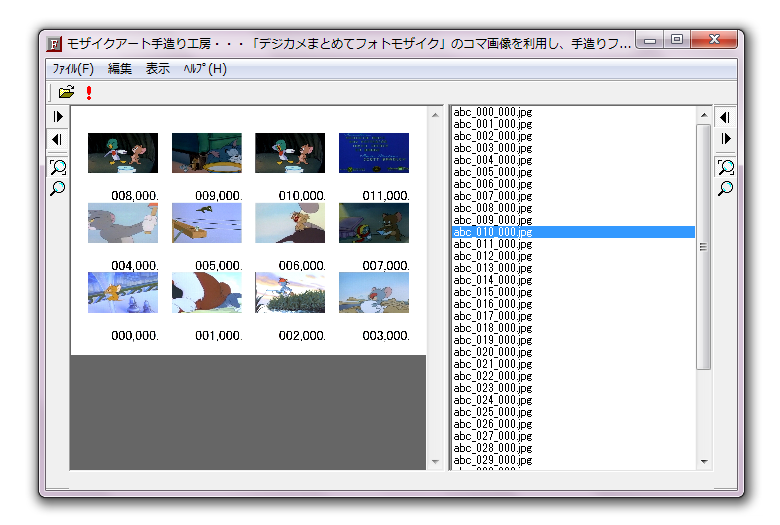This screenshot has height=525, width=780.
Task: Click thumbnail pane scrollbar down arrow
Action: click(x=435, y=462)
